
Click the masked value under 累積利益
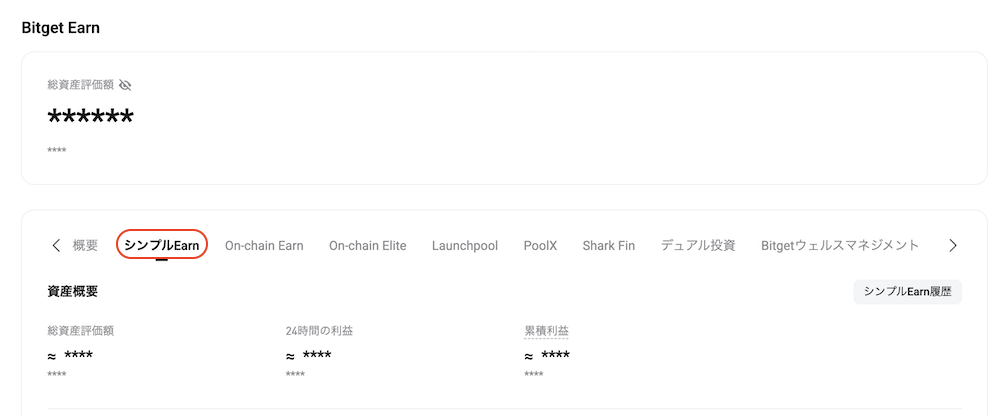tap(555, 356)
